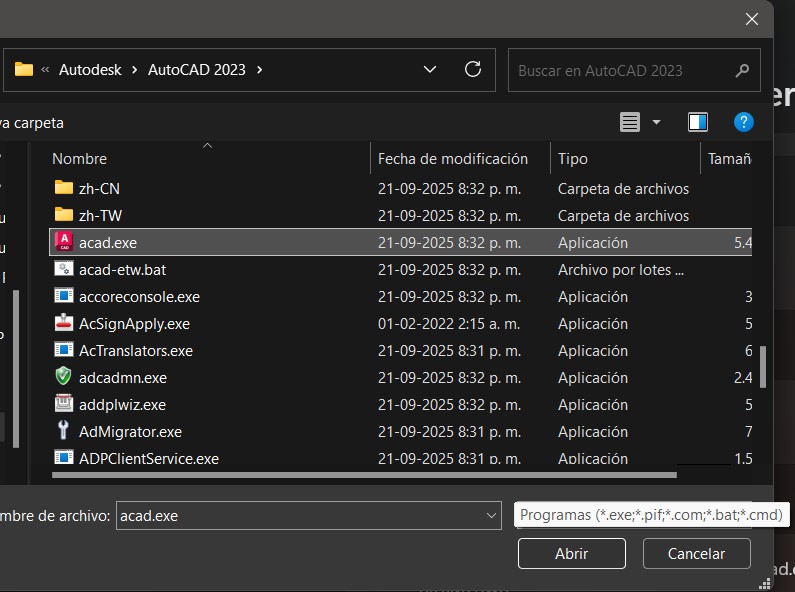
Task: Click the ADPClientService.exe file icon
Action: click(64, 457)
